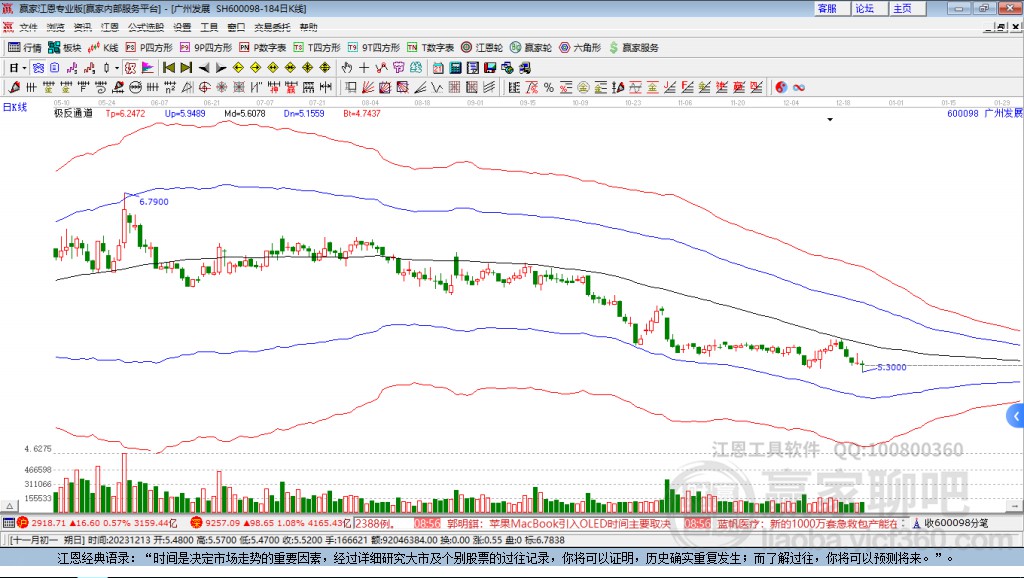Open the 交易委托 menu
The image size is (1024, 578).
click(272, 27)
